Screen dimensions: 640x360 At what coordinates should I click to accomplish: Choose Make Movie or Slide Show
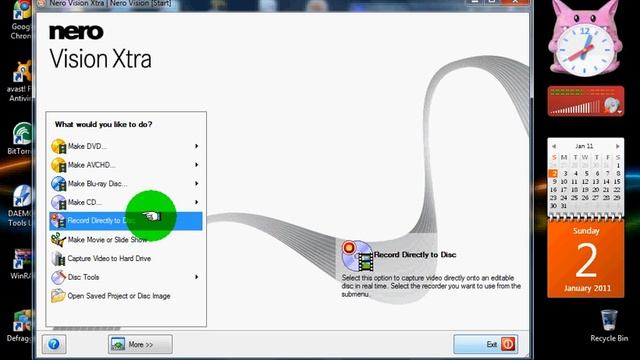[126, 240]
